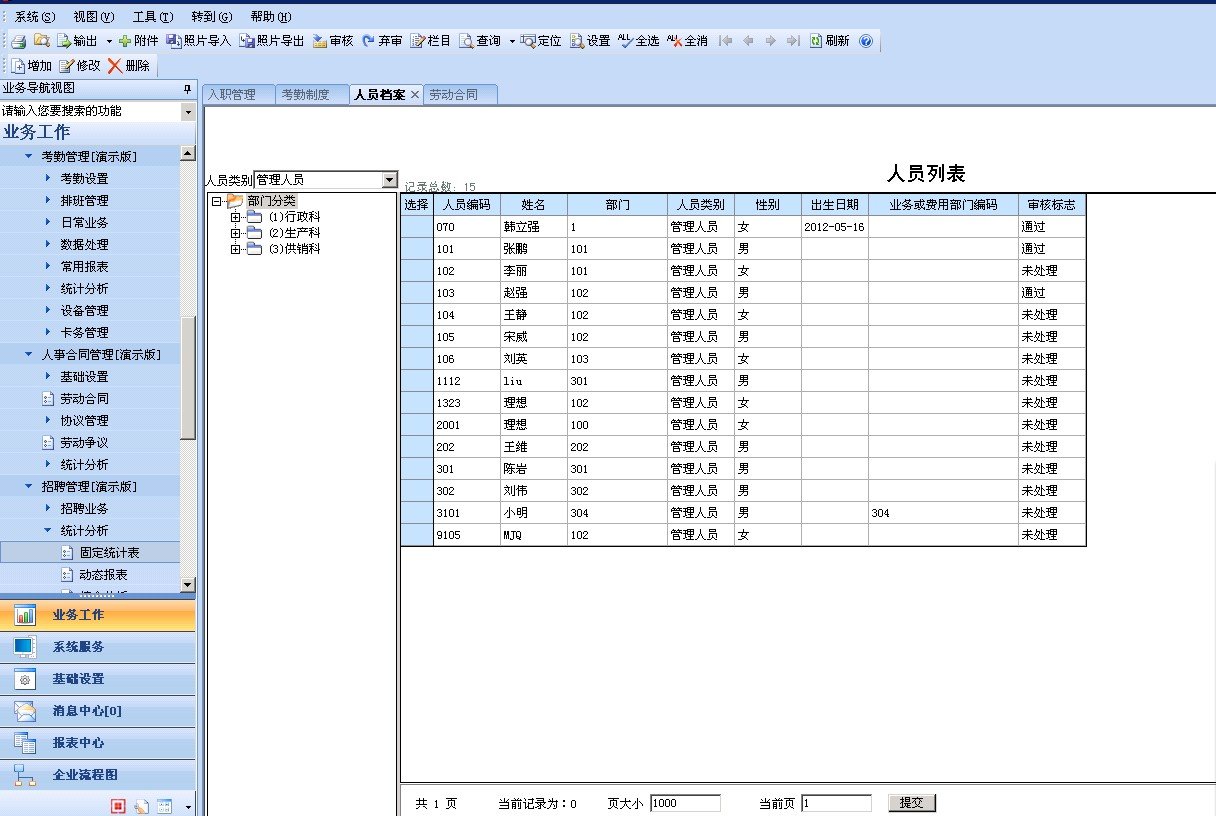This screenshot has height=816, width=1216.
Task: Collapse 招聘管理[演示版] section
Action: coord(29,487)
